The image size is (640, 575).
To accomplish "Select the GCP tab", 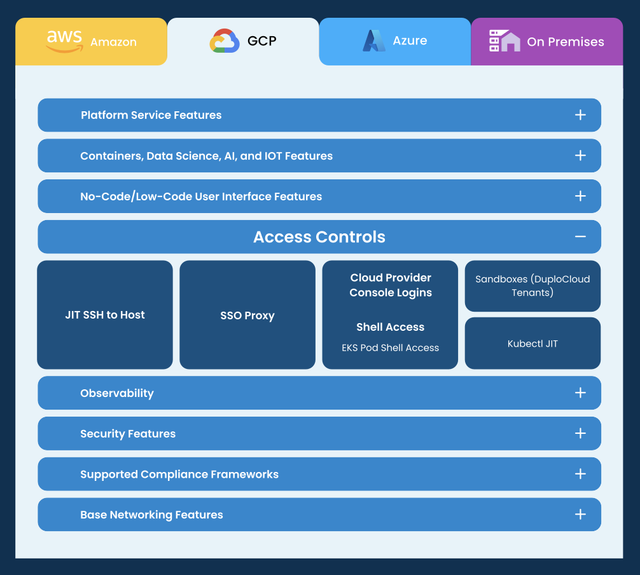I will (243, 41).
